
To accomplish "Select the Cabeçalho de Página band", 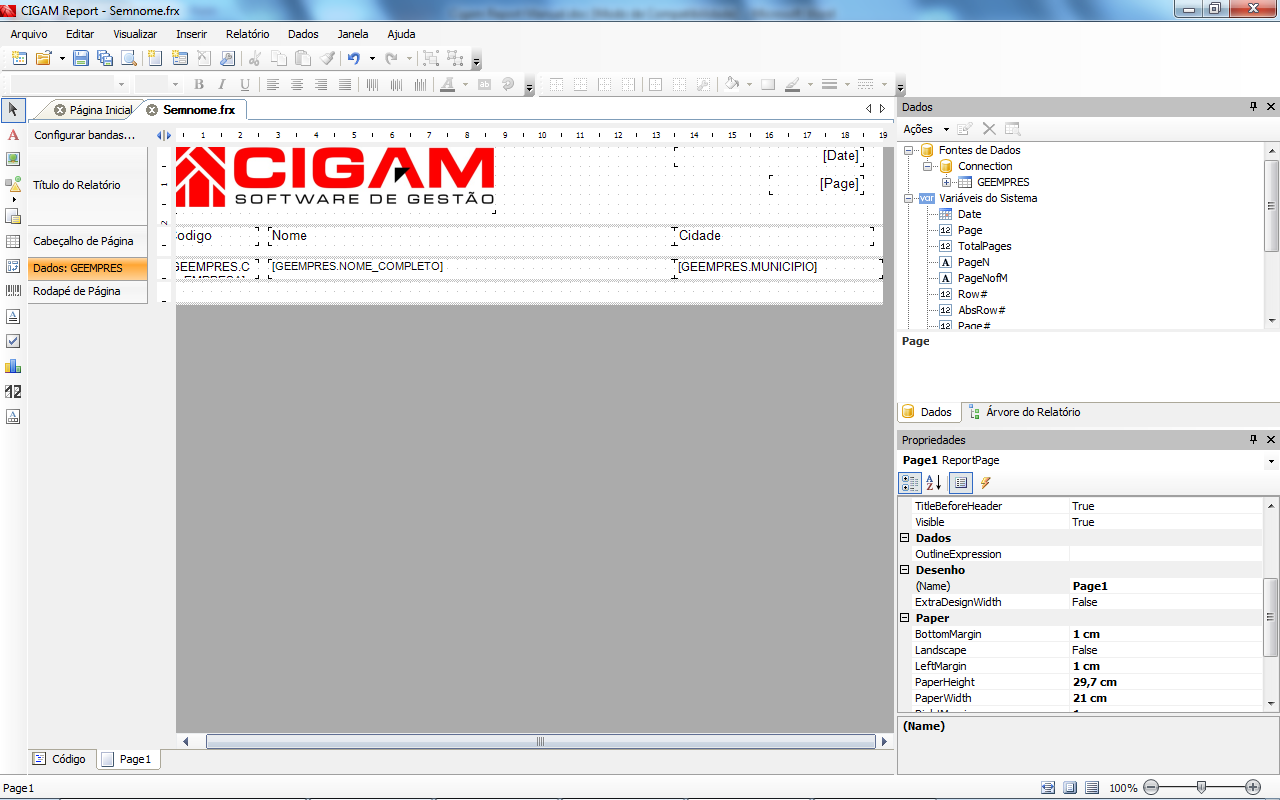I will (88, 241).
